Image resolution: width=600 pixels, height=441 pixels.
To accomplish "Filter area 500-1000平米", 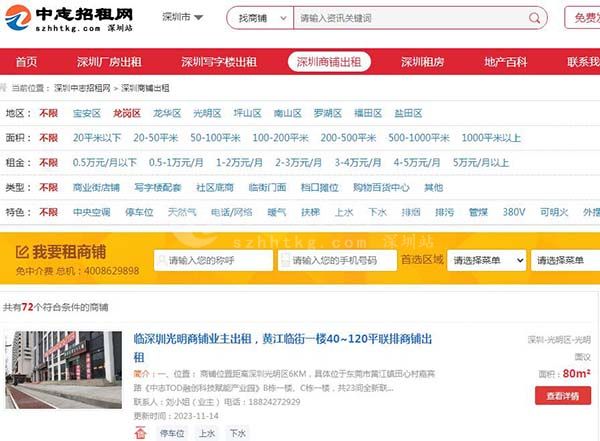I will 419,137.
